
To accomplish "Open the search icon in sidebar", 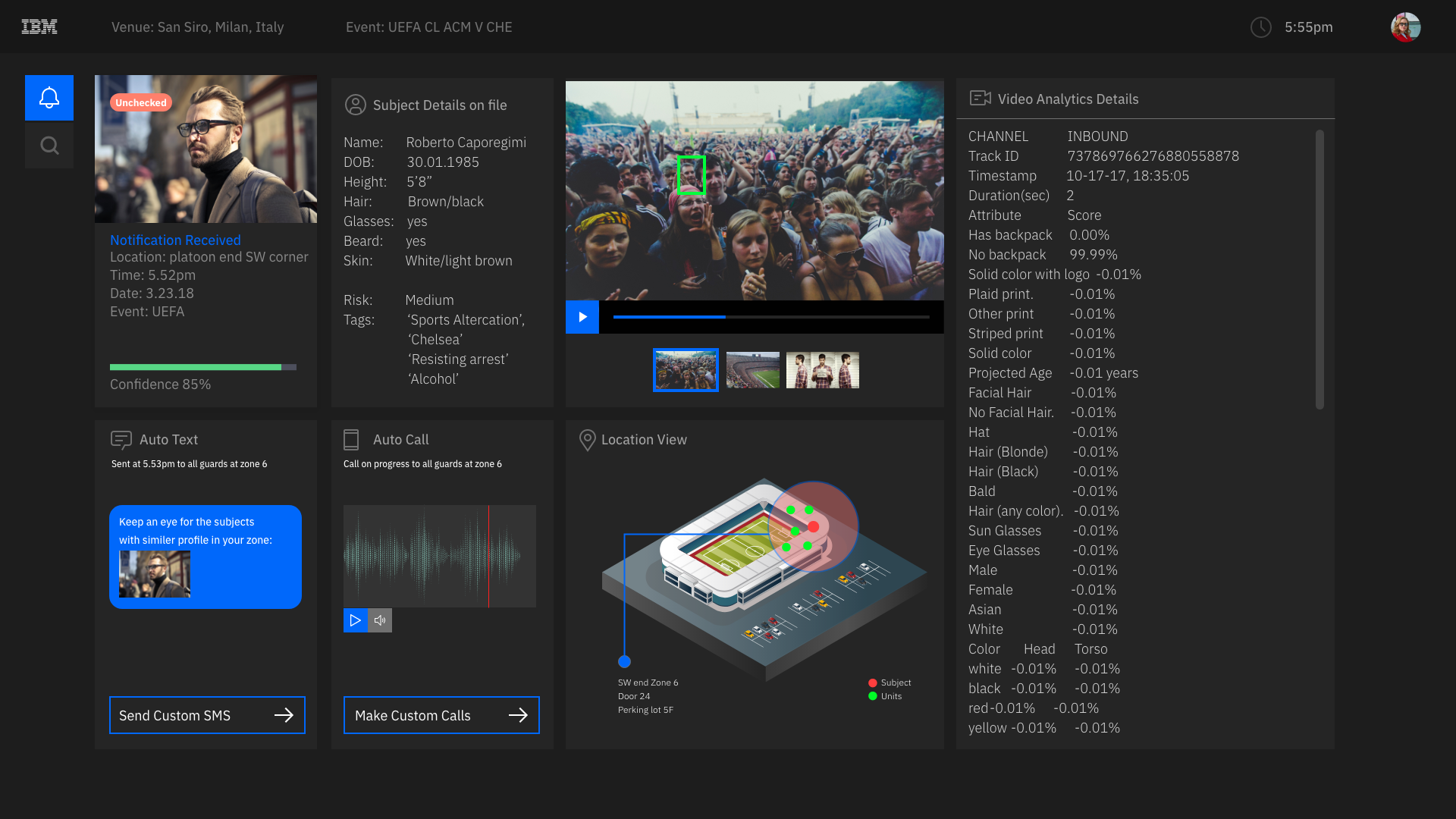I will tap(49, 145).
